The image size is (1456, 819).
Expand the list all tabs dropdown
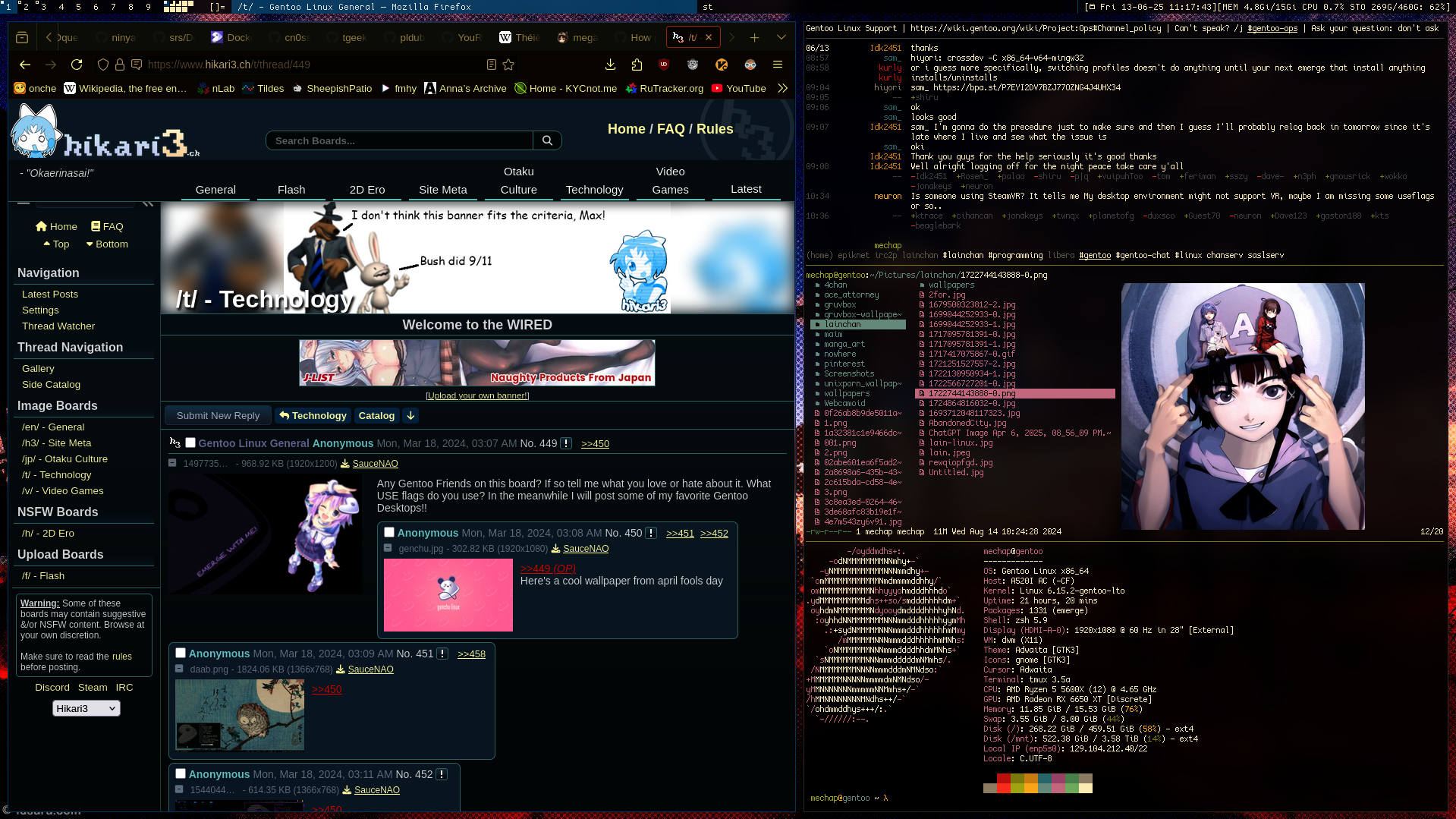click(781, 37)
